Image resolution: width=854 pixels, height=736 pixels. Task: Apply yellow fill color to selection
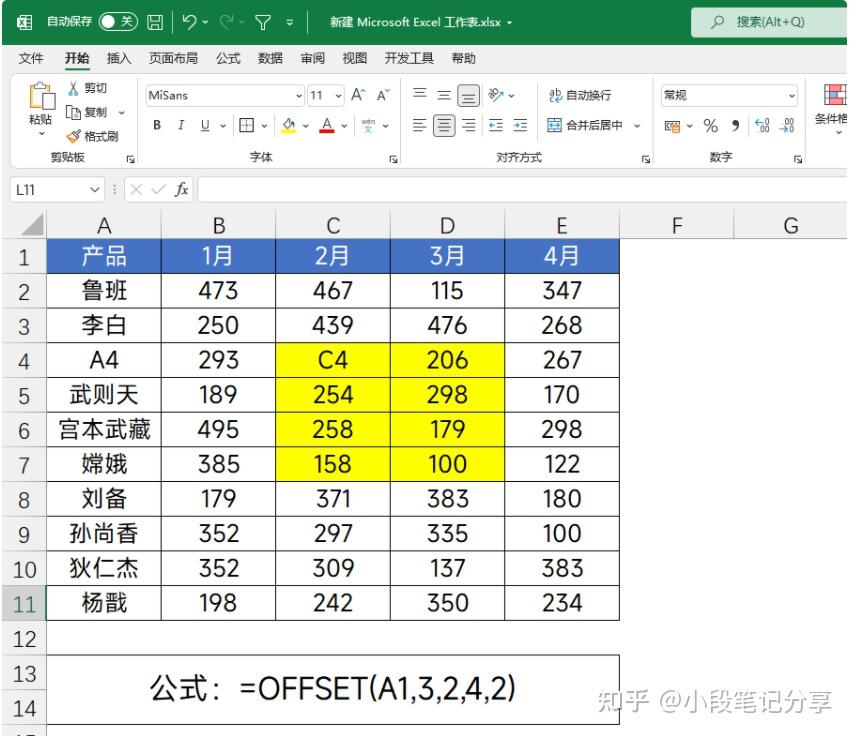pyautogui.click(x=288, y=126)
